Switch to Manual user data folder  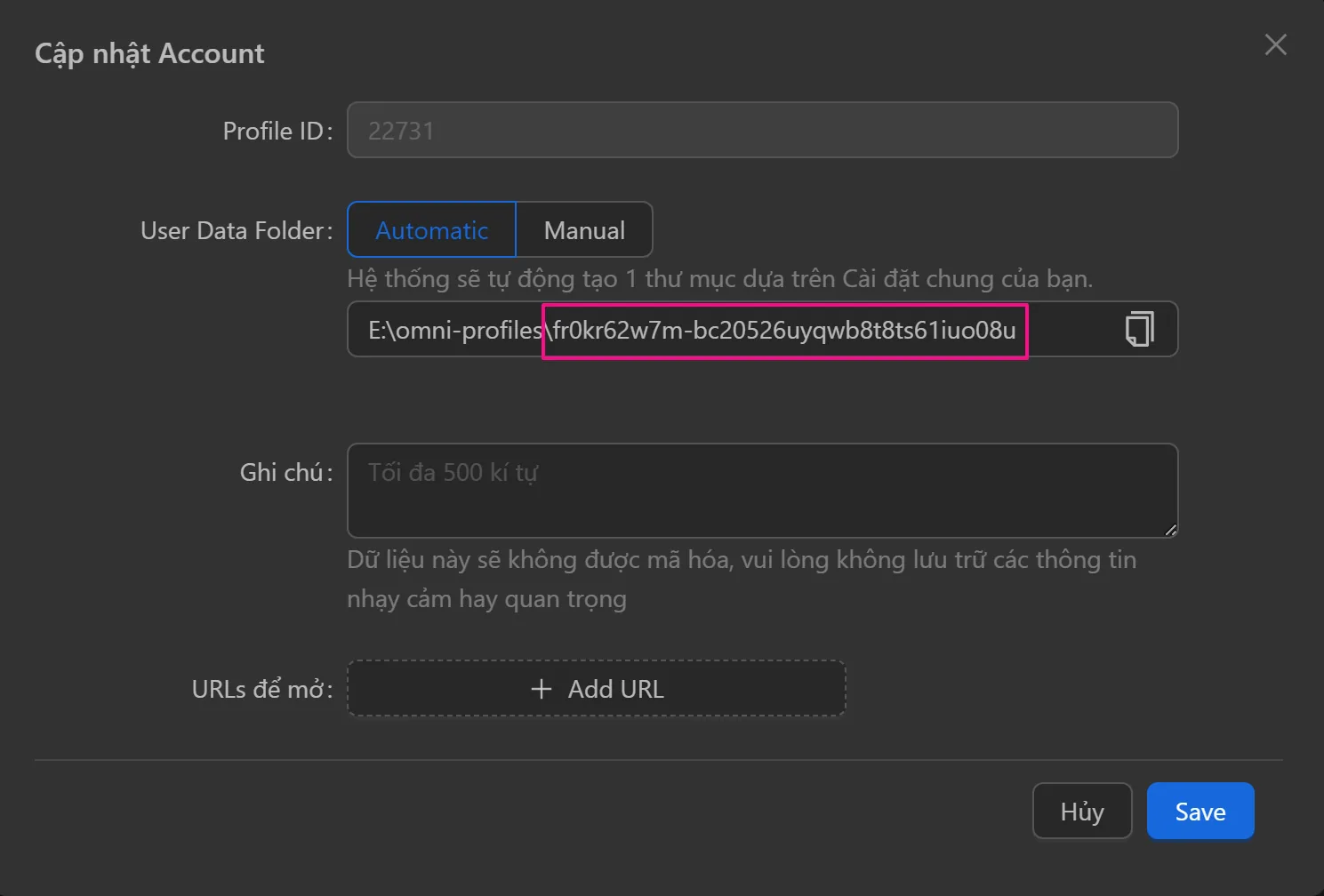[x=584, y=230]
